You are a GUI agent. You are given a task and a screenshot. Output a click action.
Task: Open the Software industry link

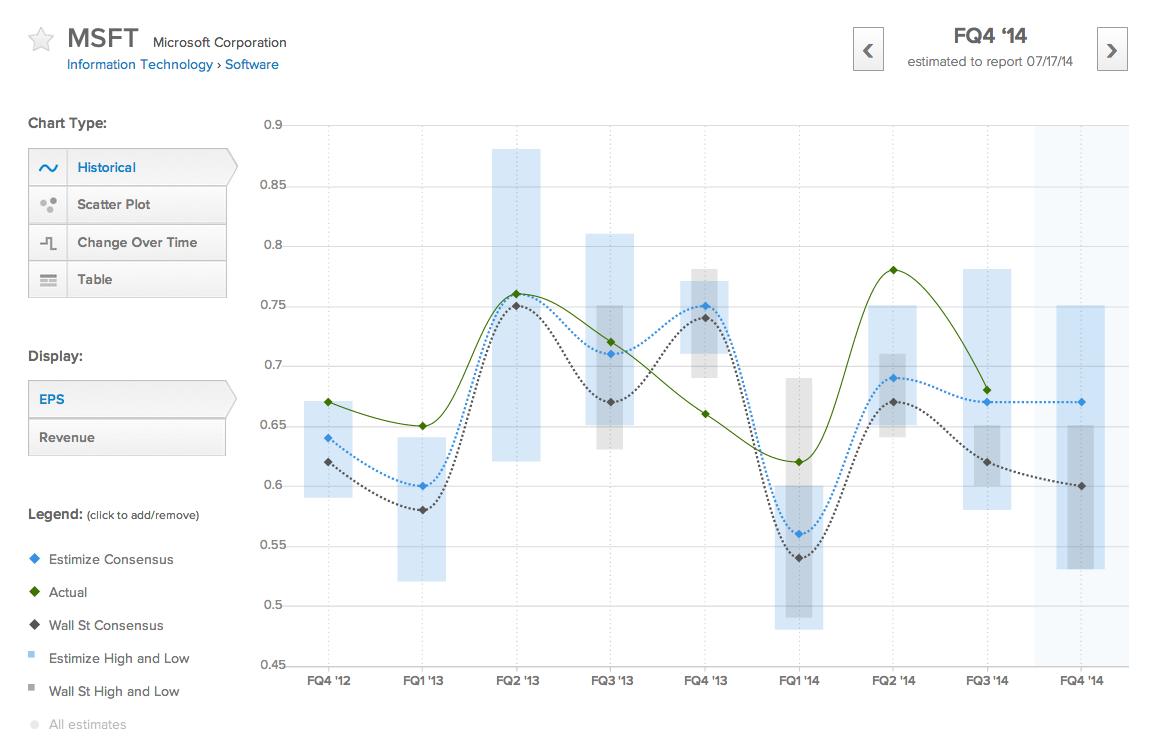coord(251,64)
